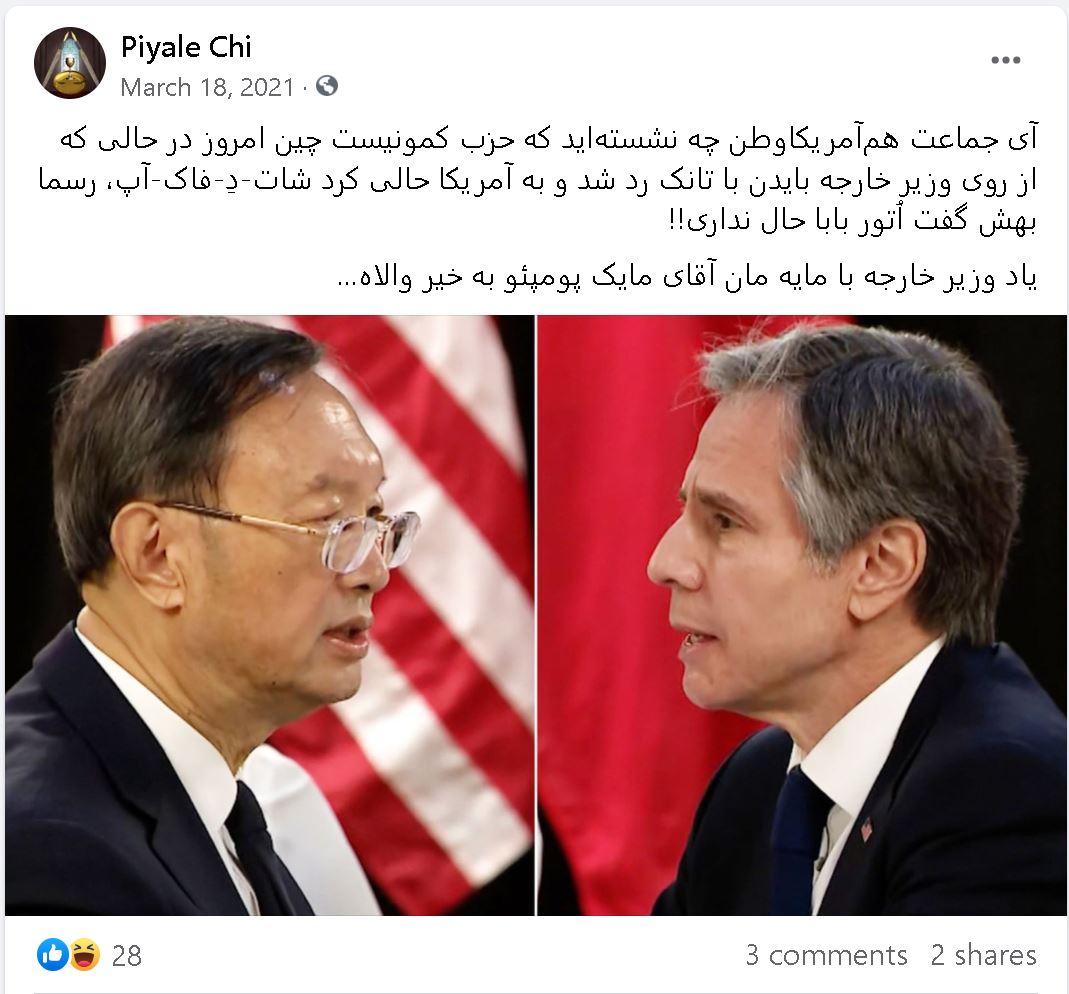Open the Piyale Chi profile name link
Screen dimensions: 1069x994
(x=186, y=47)
